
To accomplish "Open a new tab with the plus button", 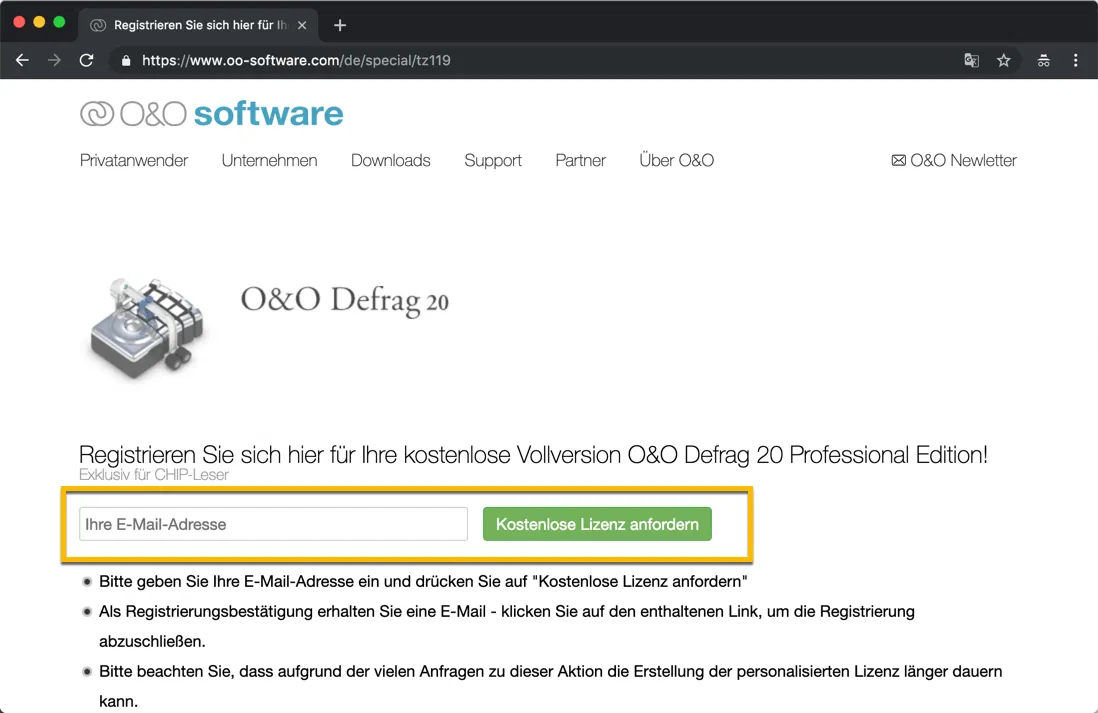I will (339, 25).
